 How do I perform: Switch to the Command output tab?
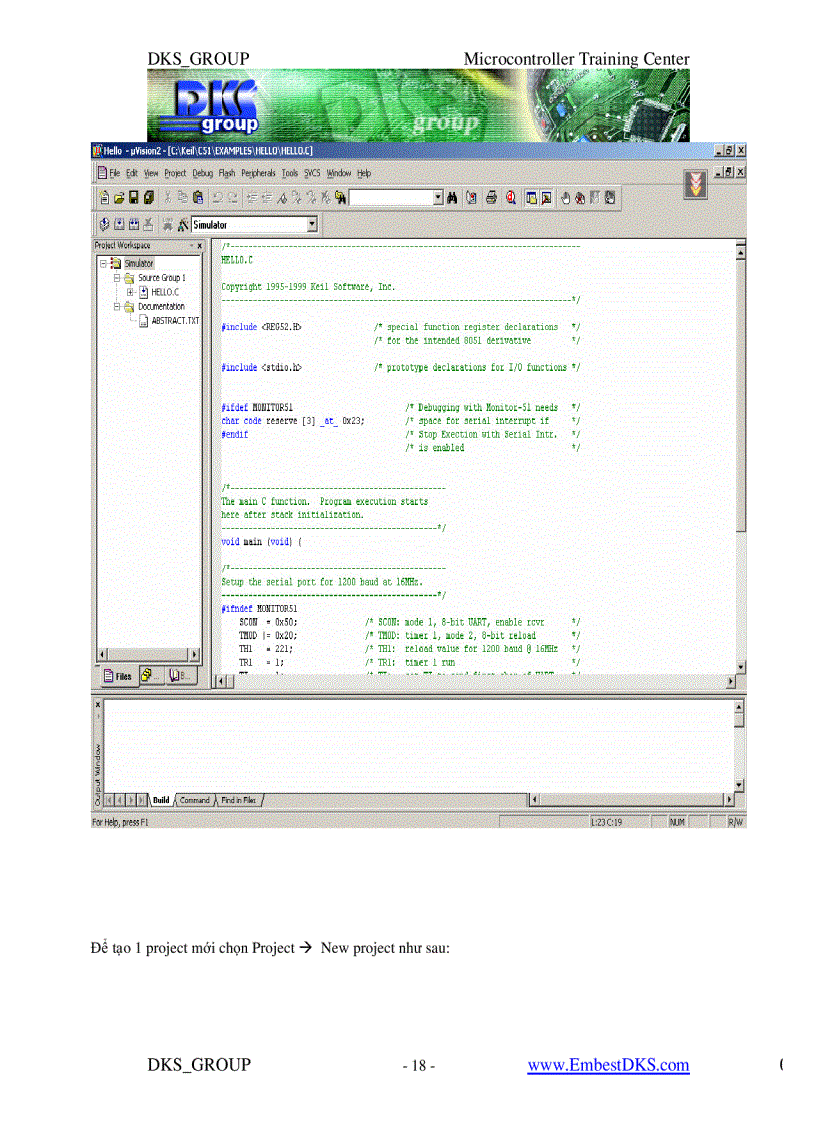point(195,799)
